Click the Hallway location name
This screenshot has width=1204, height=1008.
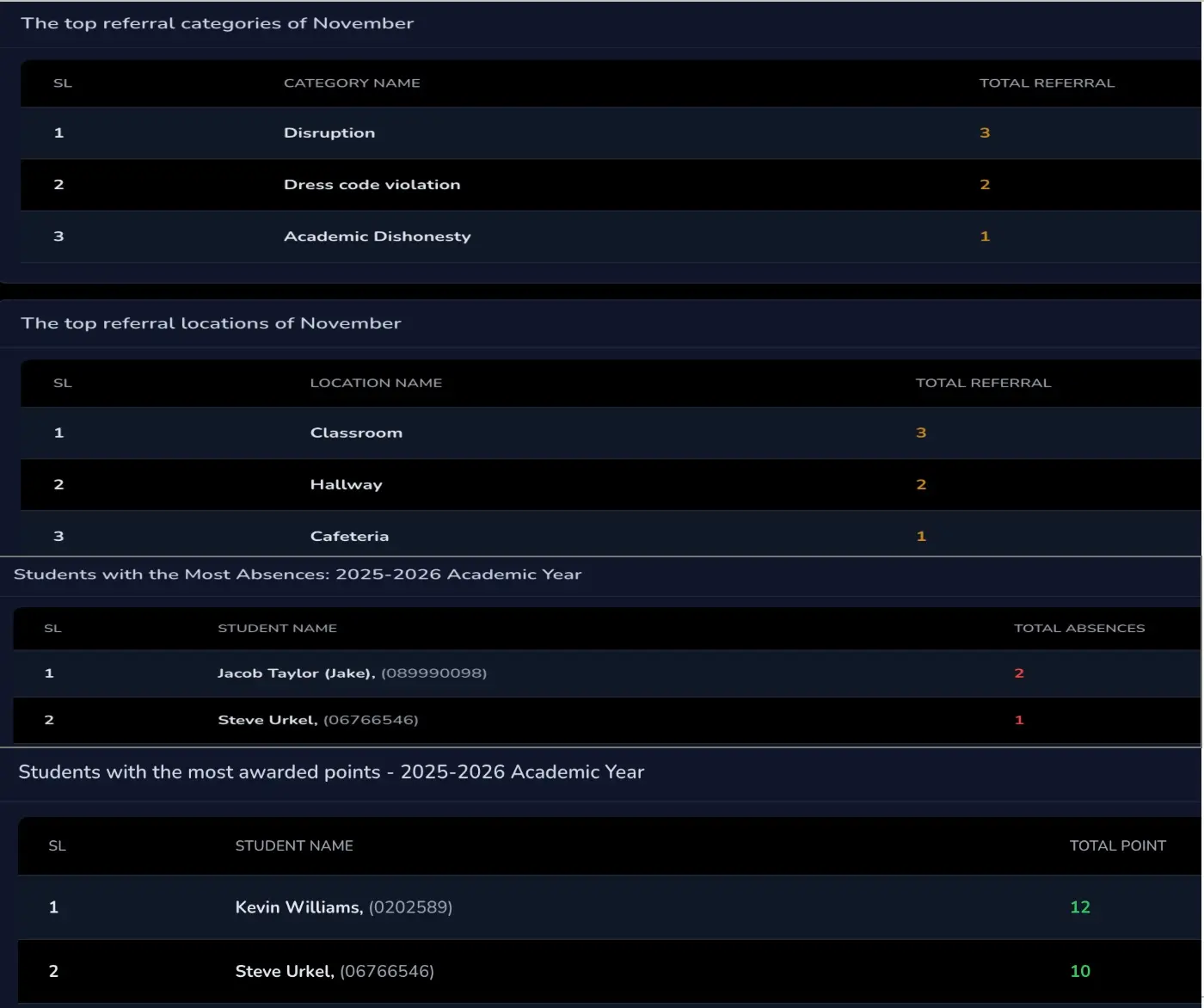click(346, 484)
